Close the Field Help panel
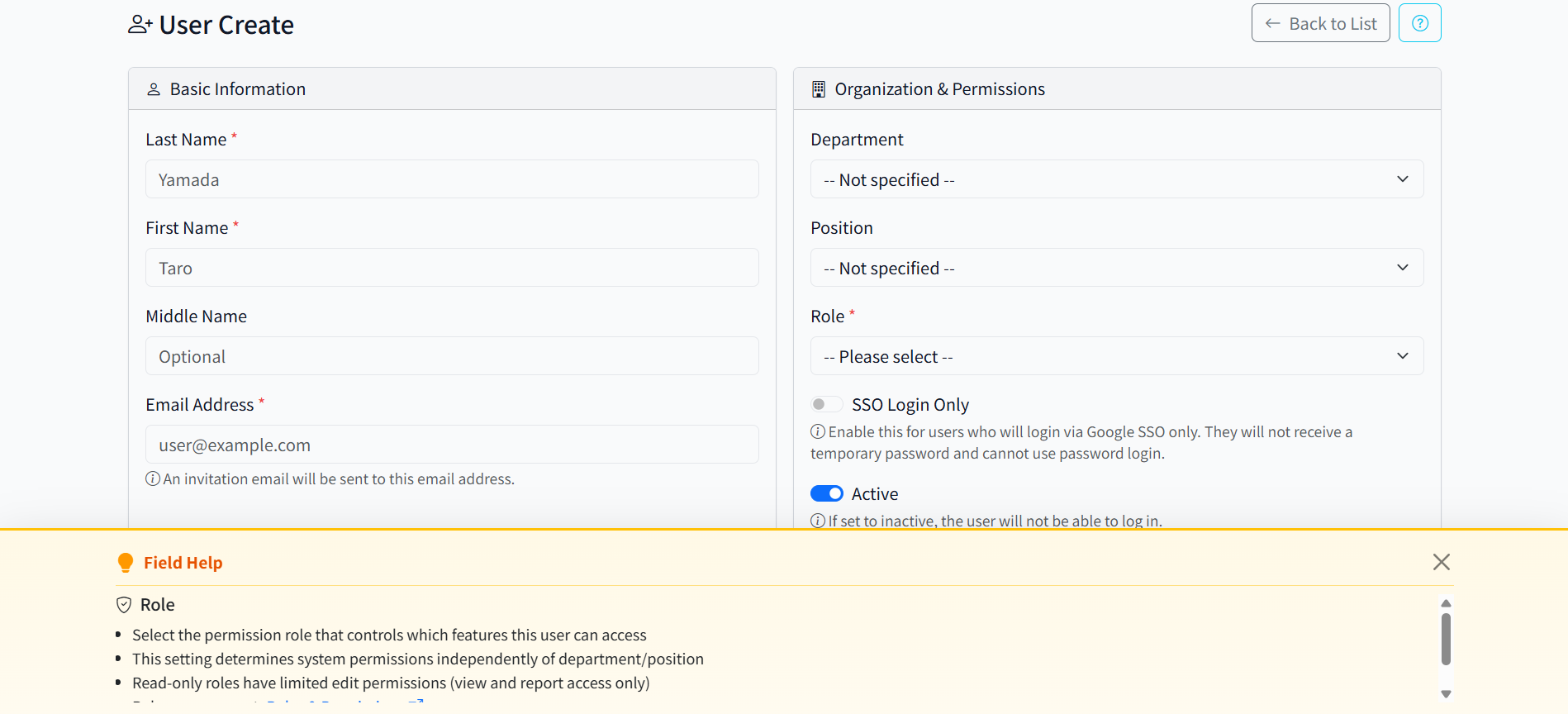Screen dimensions: 1568x714 click(x=1442, y=562)
